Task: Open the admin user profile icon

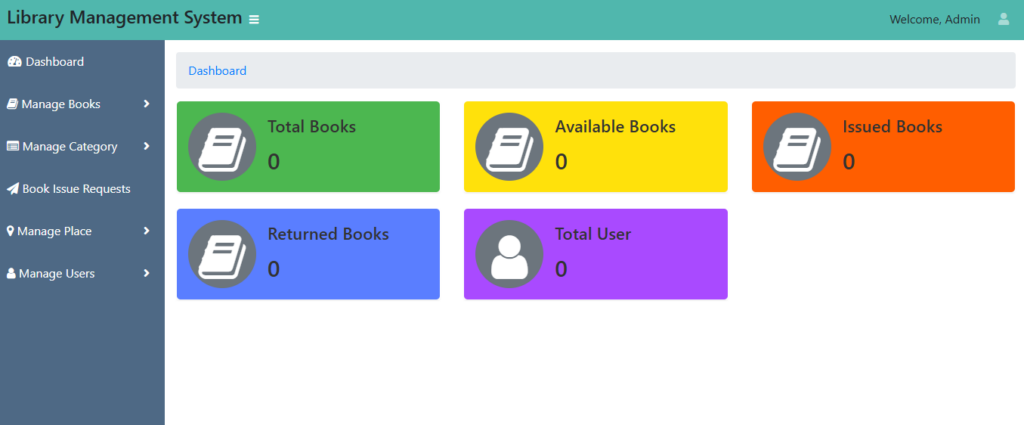Action: [1004, 19]
